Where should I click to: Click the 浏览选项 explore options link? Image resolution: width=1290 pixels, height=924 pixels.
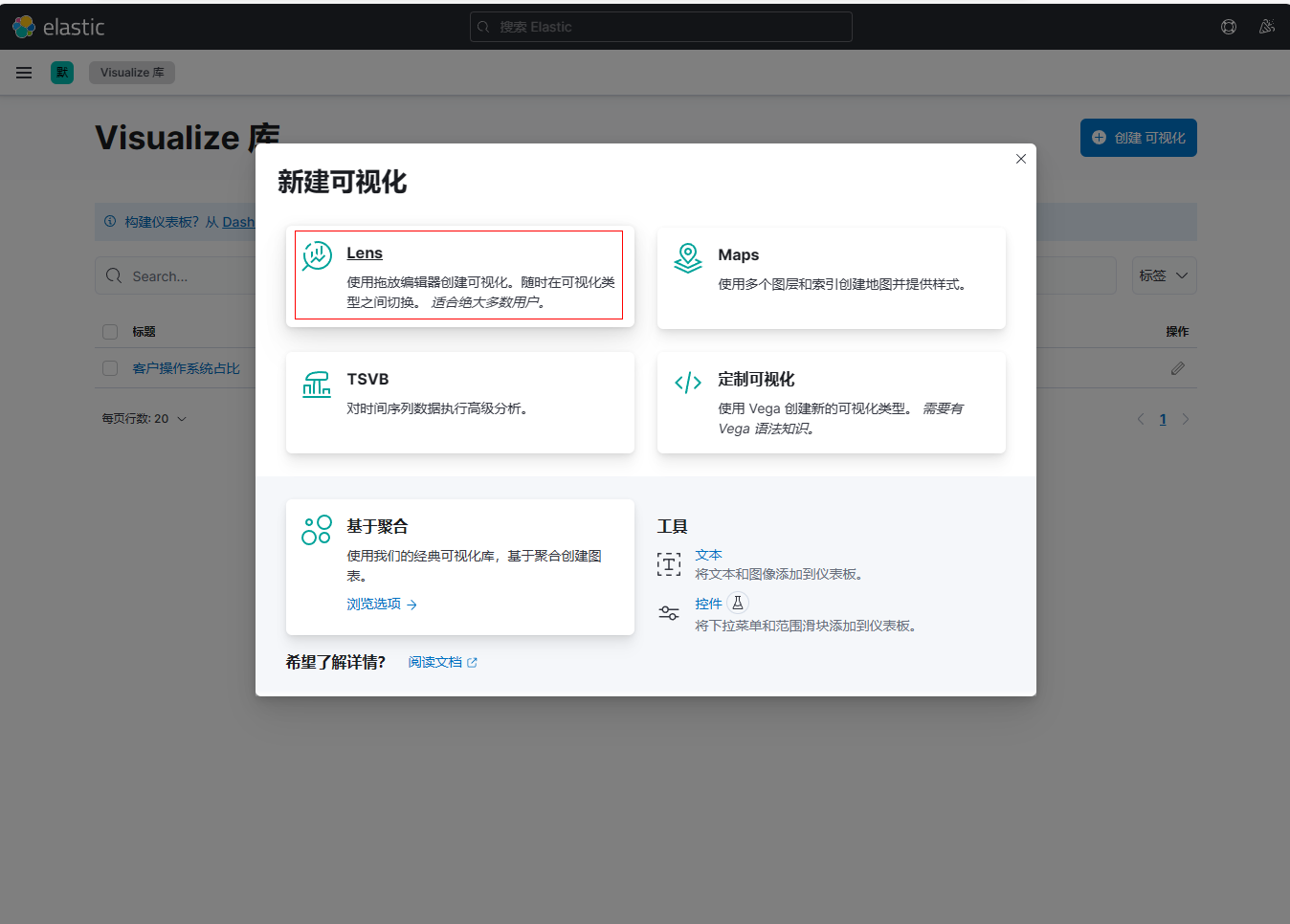pos(381,605)
